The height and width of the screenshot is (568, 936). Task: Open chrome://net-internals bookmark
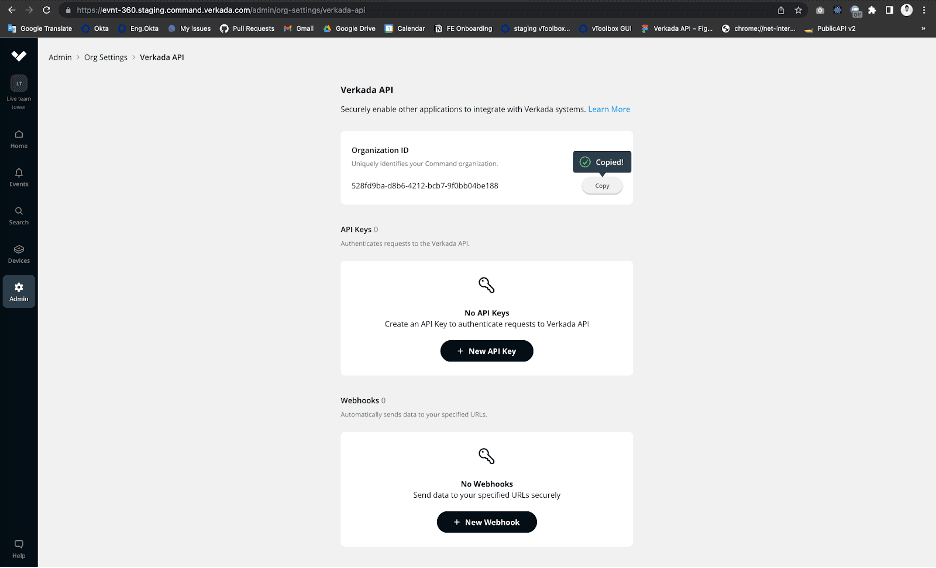759,28
